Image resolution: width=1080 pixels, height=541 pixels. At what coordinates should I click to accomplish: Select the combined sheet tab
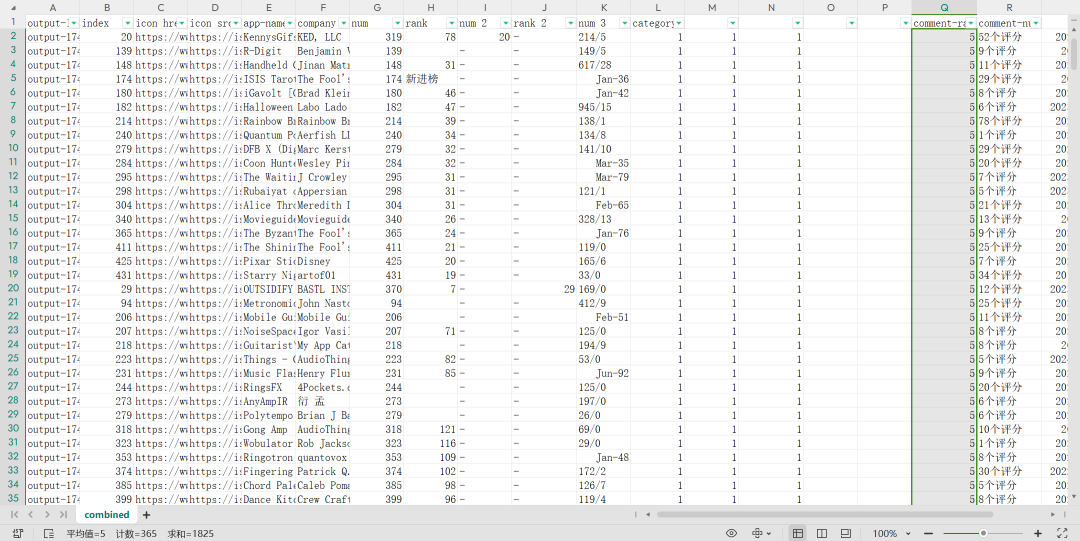pyautogui.click(x=107, y=515)
